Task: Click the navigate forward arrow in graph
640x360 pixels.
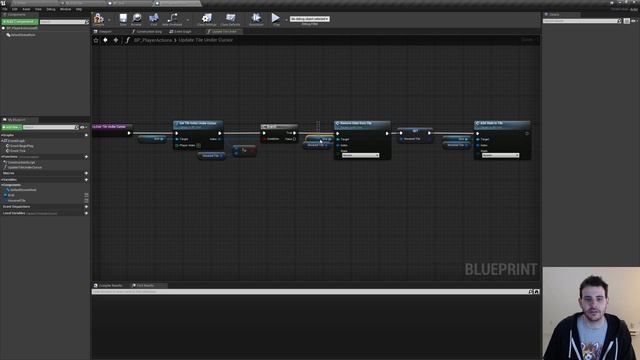Action: pos(116,40)
